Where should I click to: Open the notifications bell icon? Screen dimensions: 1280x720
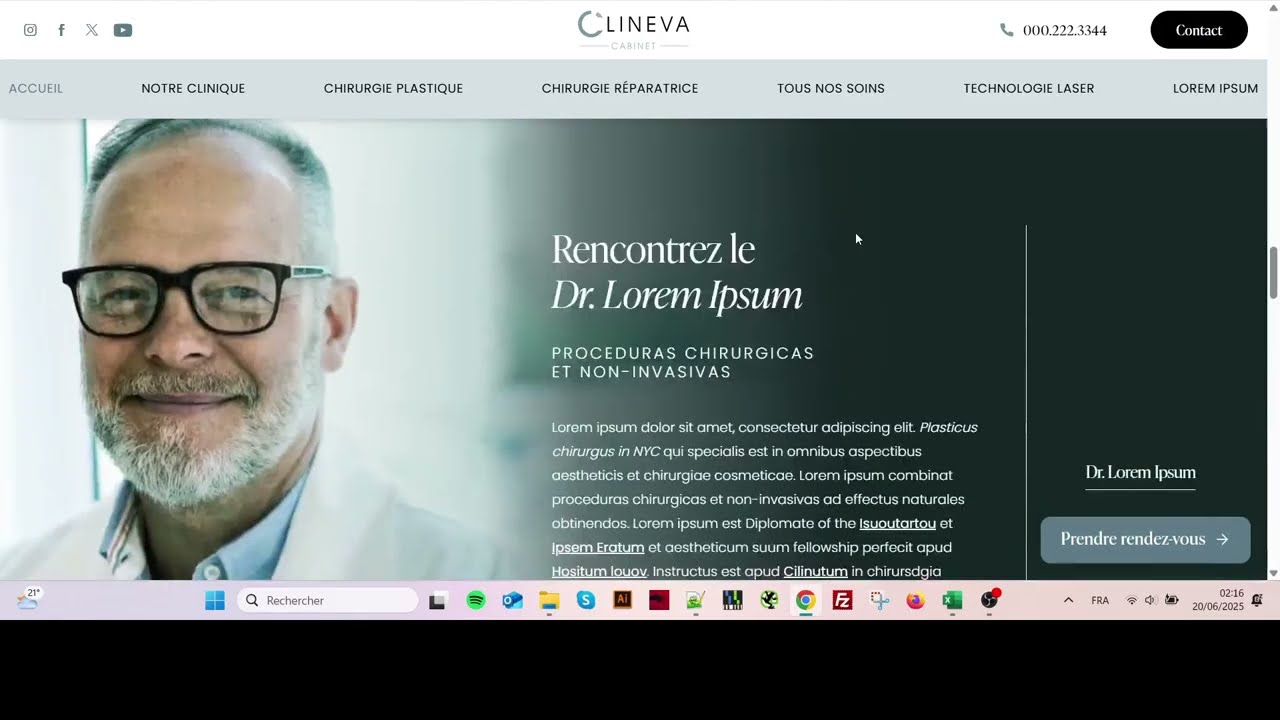tap(1258, 600)
